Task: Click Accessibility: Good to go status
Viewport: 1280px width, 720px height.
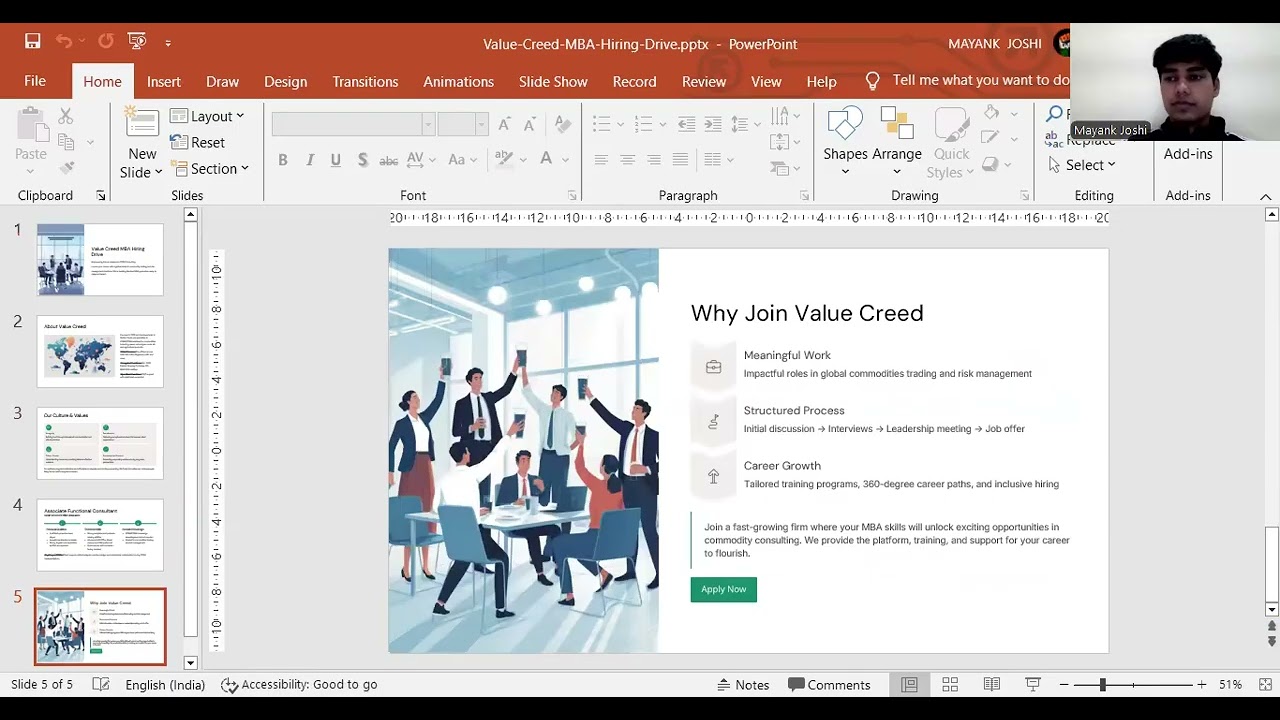Action: coord(299,685)
